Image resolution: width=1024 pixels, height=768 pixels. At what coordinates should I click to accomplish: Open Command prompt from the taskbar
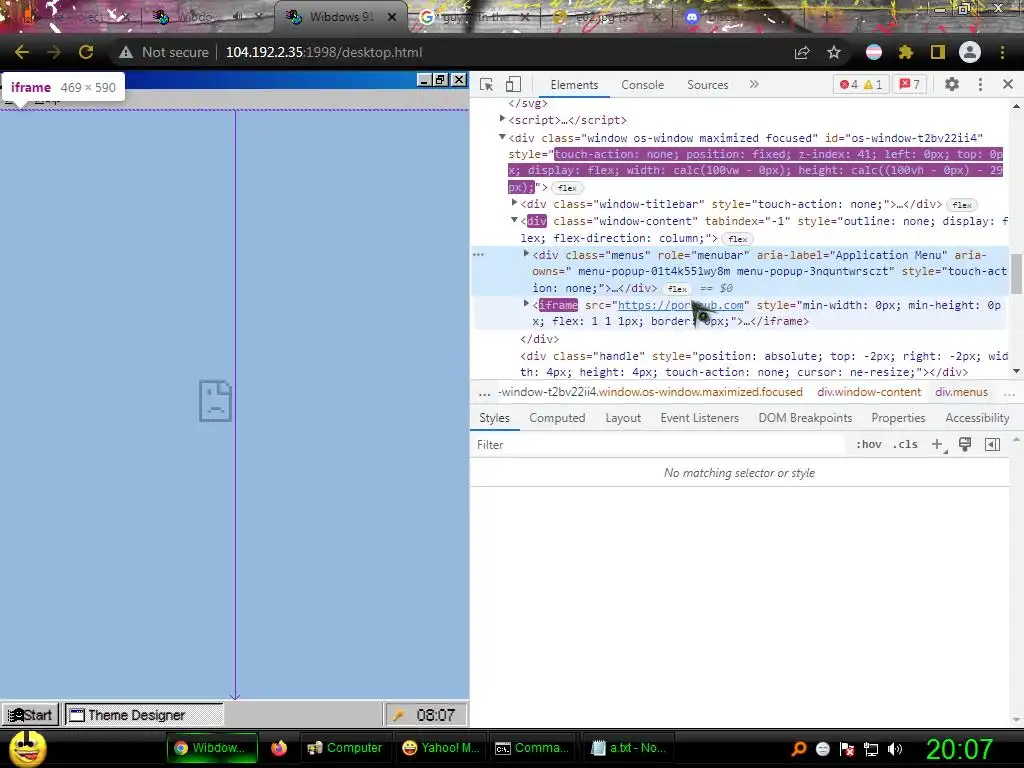(x=532, y=748)
